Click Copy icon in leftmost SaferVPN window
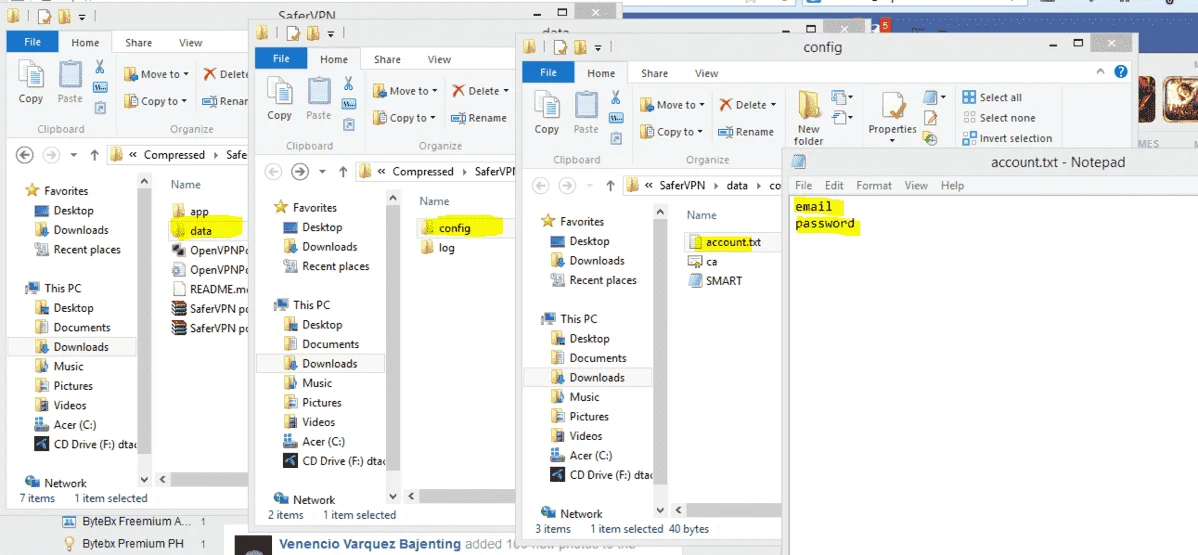This screenshot has width=1198, height=555. pos(31,81)
